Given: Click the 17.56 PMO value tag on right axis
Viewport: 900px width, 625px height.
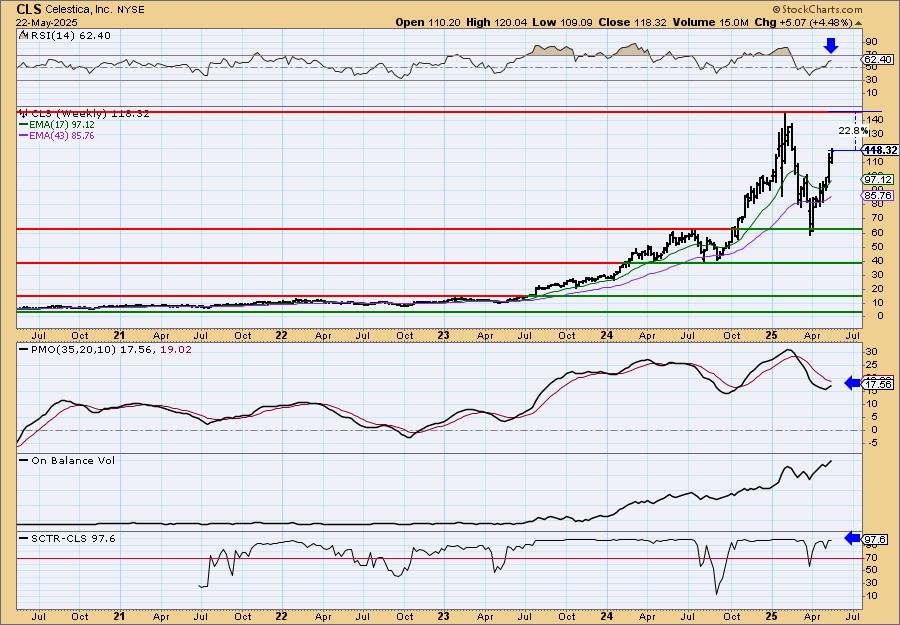Looking at the screenshot, I should (878, 385).
